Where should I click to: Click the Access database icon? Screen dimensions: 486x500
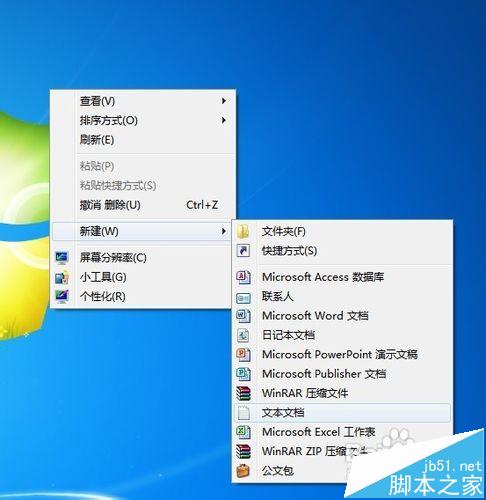[x=243, y=277]
